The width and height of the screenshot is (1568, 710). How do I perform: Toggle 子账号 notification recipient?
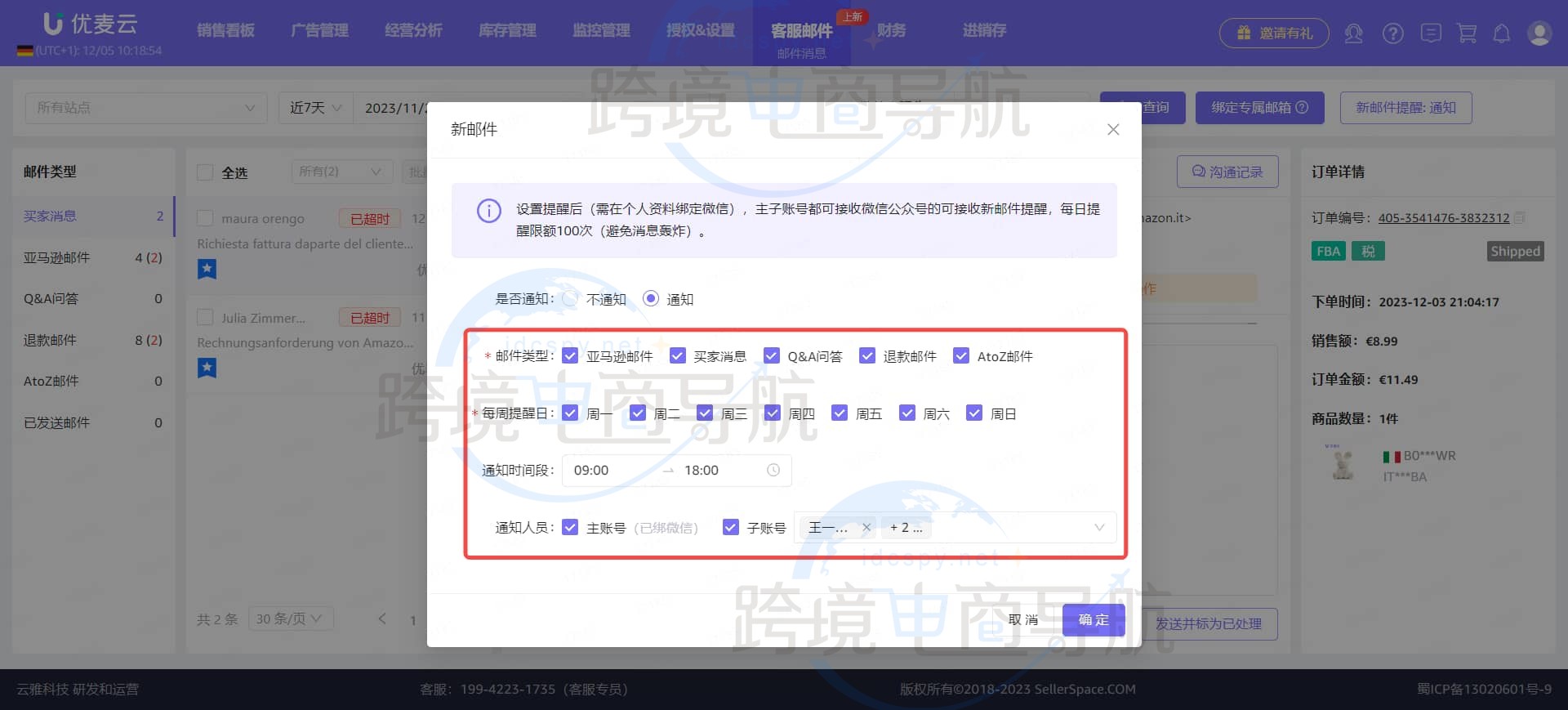pos(731,527)
